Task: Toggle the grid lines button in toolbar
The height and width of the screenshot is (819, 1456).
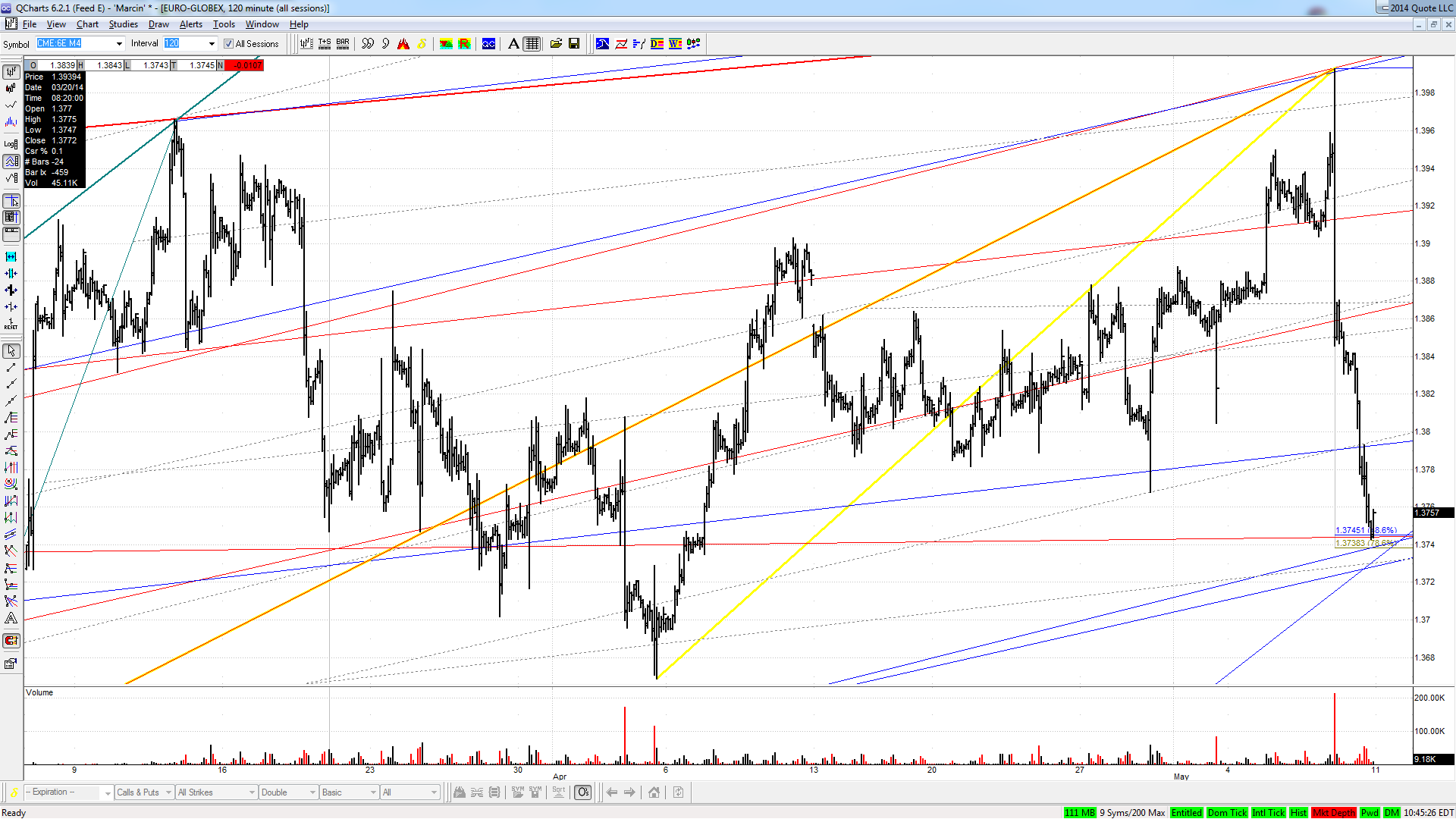Action: [x=532, y=44]
